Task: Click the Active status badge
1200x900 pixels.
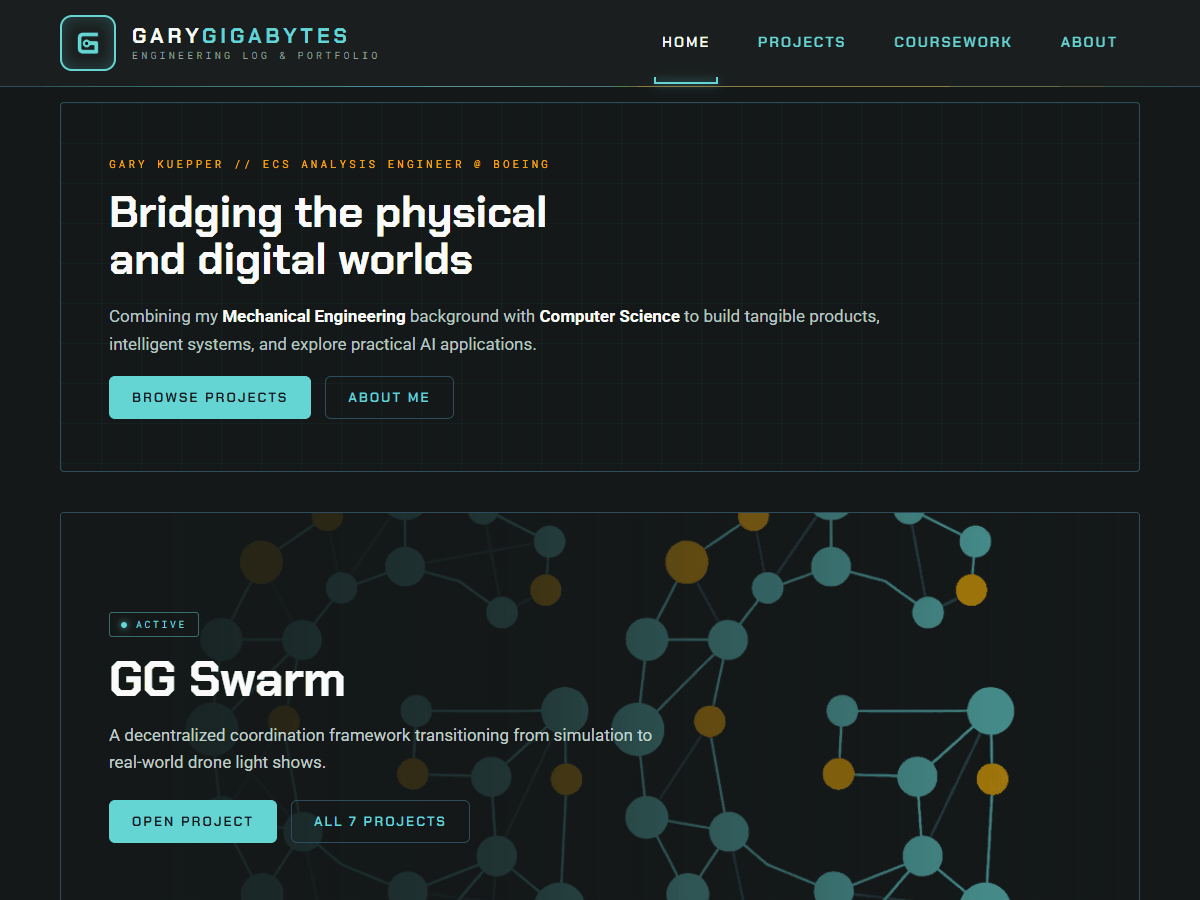Action: coord(154,624)
